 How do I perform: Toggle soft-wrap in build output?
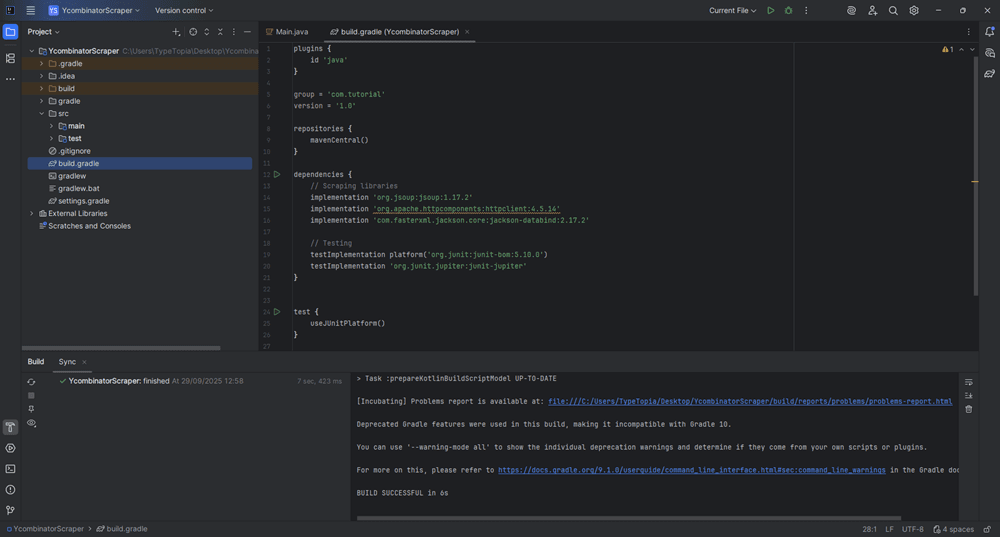click(968, 382)
